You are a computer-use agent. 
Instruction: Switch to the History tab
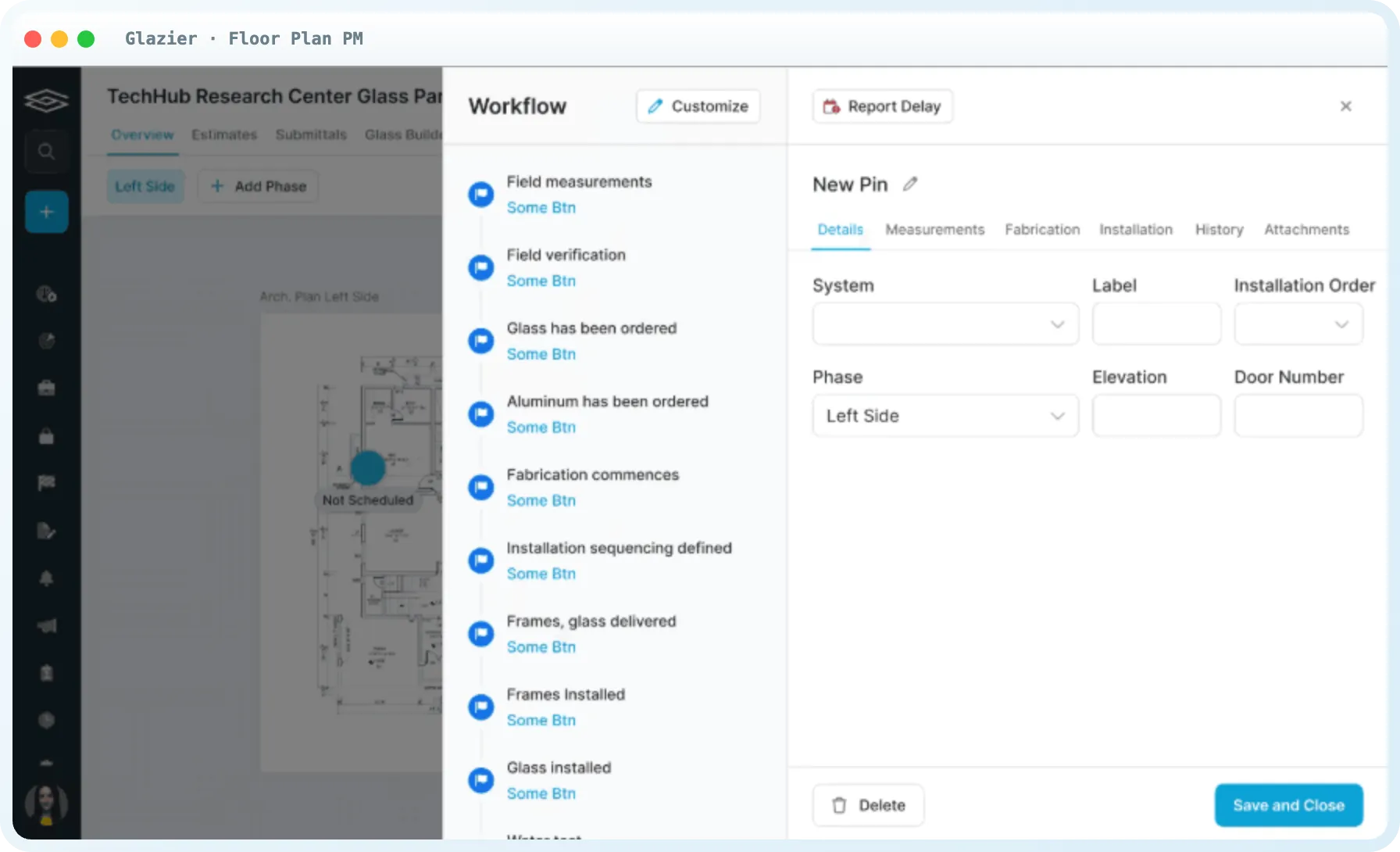point(1219,230)
